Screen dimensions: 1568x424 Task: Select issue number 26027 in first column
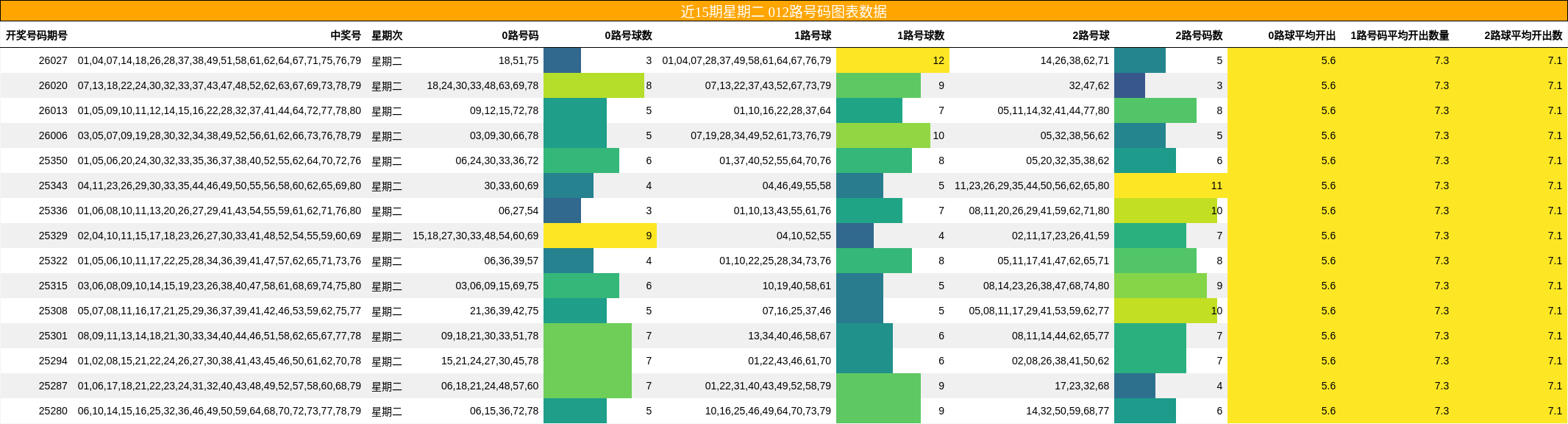tap(53, 60)
